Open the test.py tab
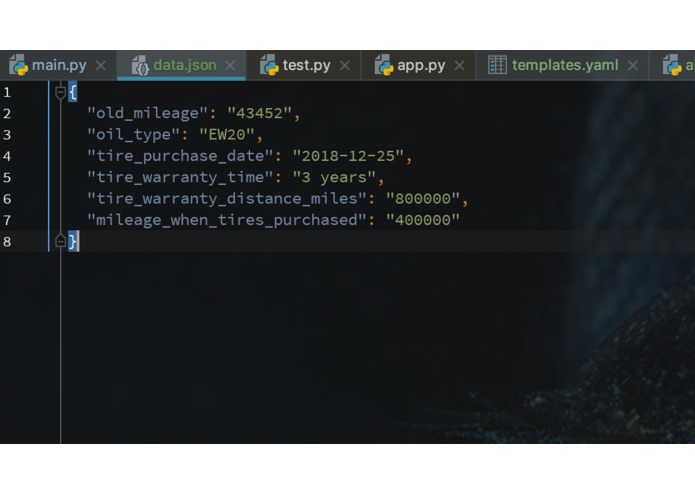The image size is (695, 494). 306,66
